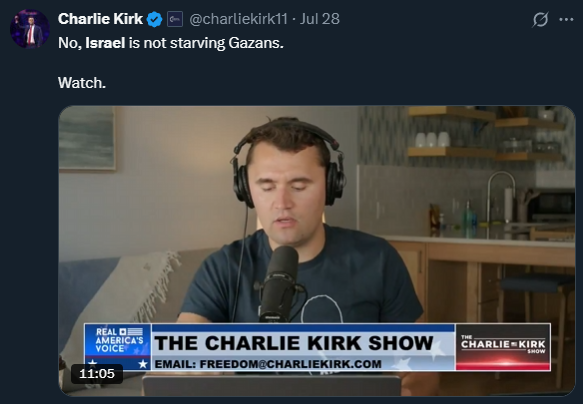Click the kitchen shelves area of video
The image size is (583, 404).
coord(487,134)
